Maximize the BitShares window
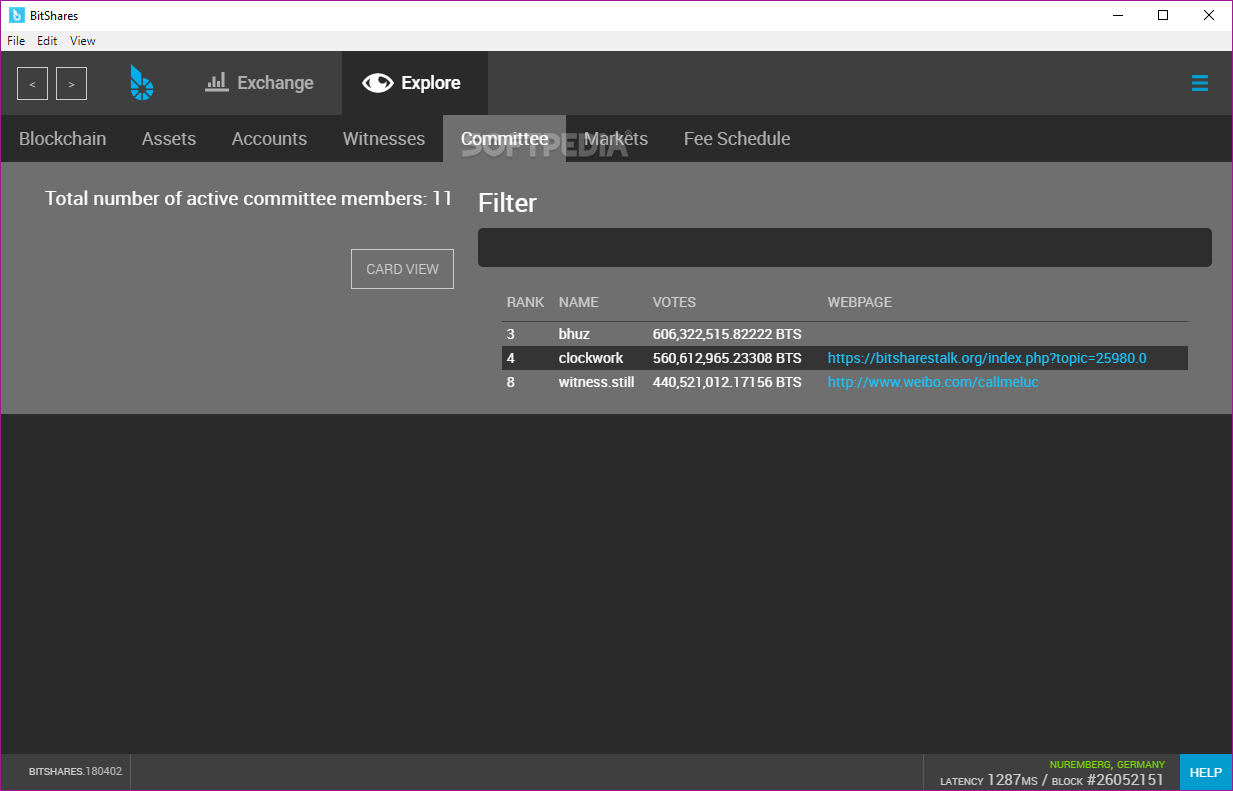Viewport: 1233px width, 791px height. coord(1163,15)
